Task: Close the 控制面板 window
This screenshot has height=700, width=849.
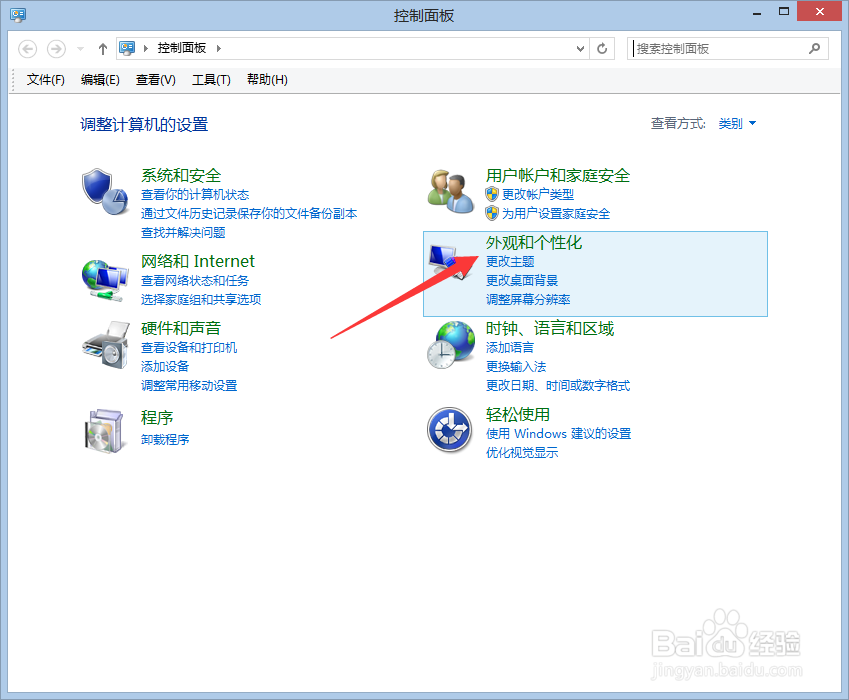Action: 819,11
